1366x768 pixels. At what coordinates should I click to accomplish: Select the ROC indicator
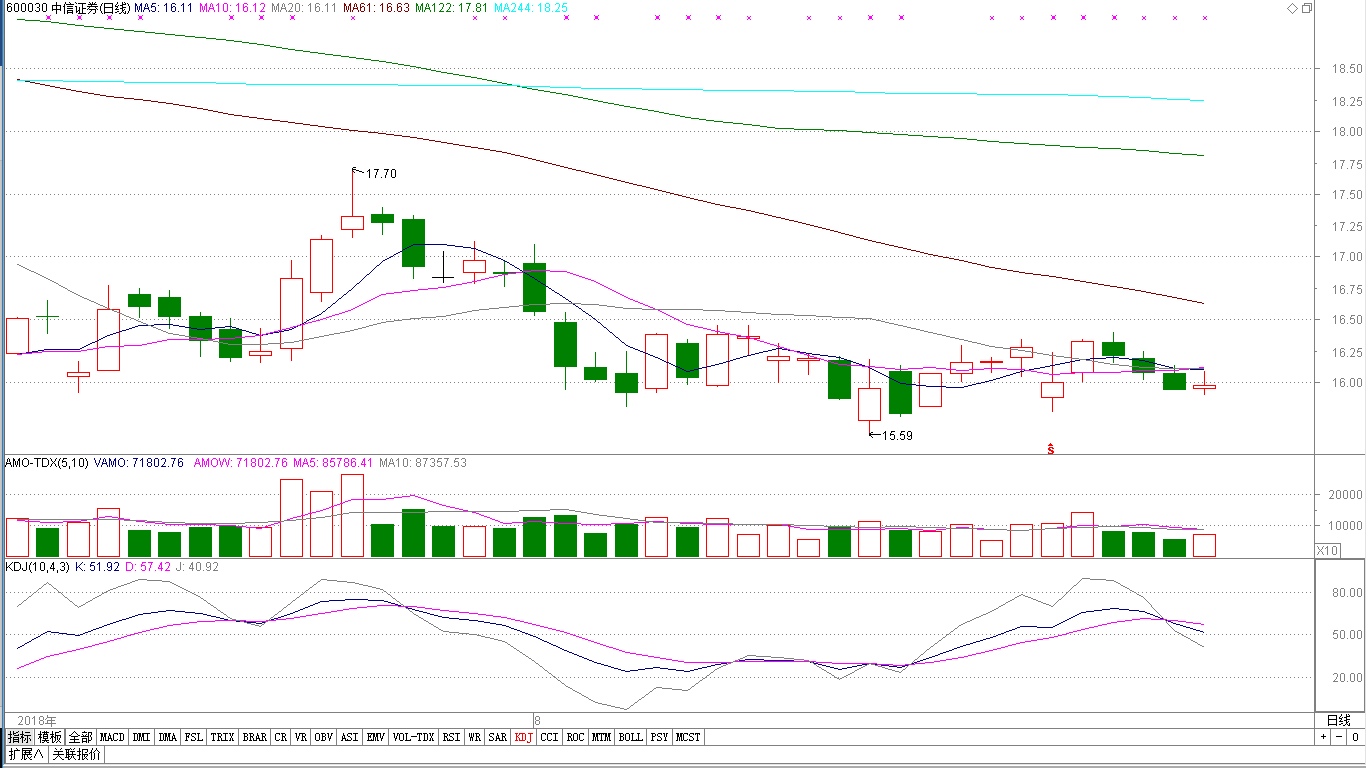tap(575, 737)
